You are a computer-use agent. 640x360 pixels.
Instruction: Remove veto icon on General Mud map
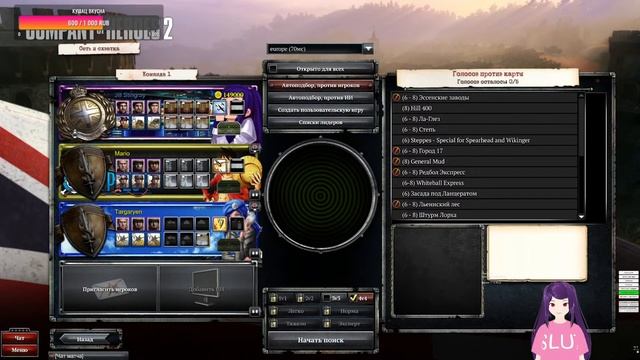(x=396, y=161)
